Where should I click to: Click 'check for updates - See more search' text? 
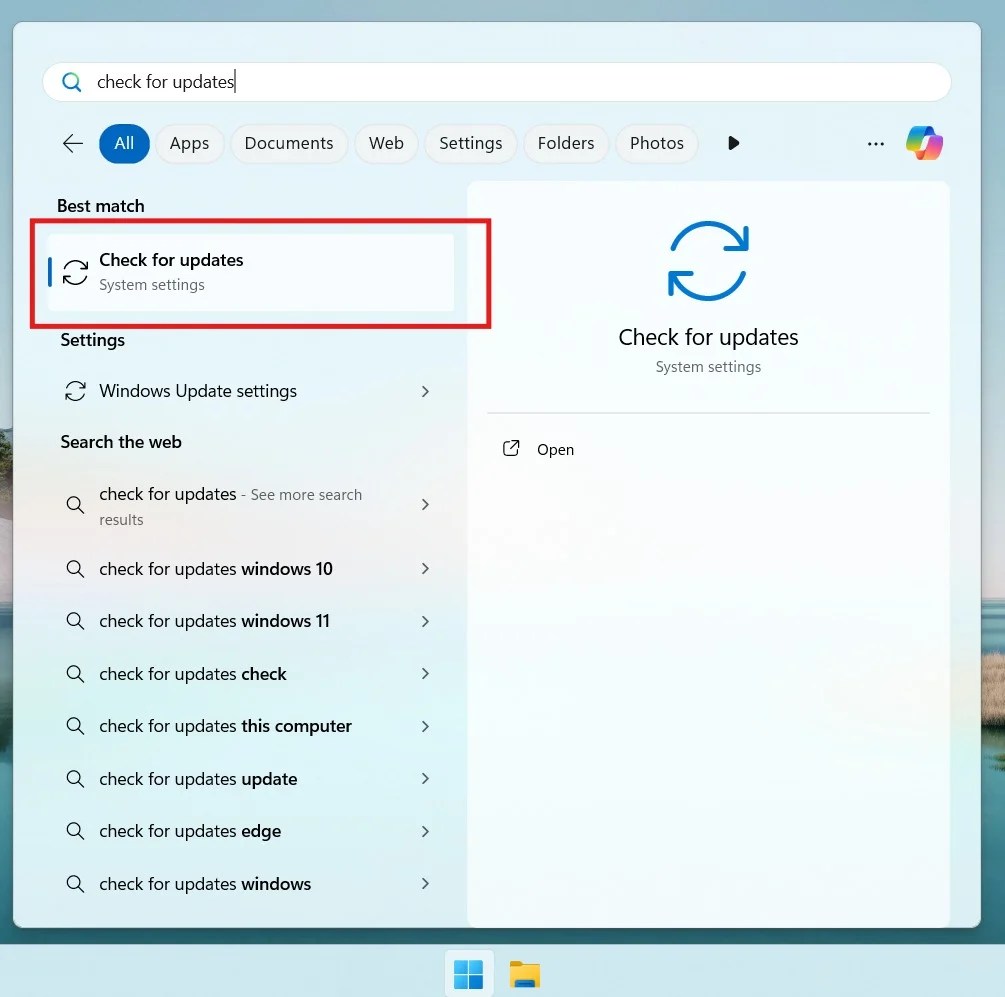(231, 495)
